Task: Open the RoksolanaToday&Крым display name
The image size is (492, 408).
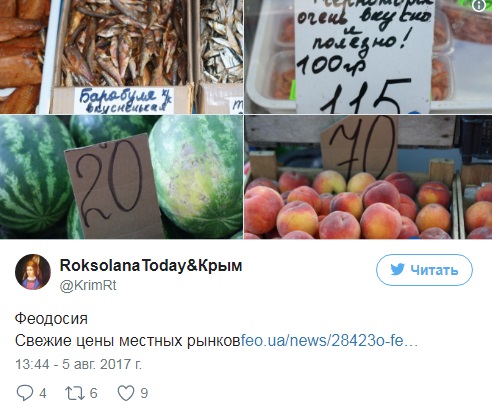Action: [x=151, y=266]
